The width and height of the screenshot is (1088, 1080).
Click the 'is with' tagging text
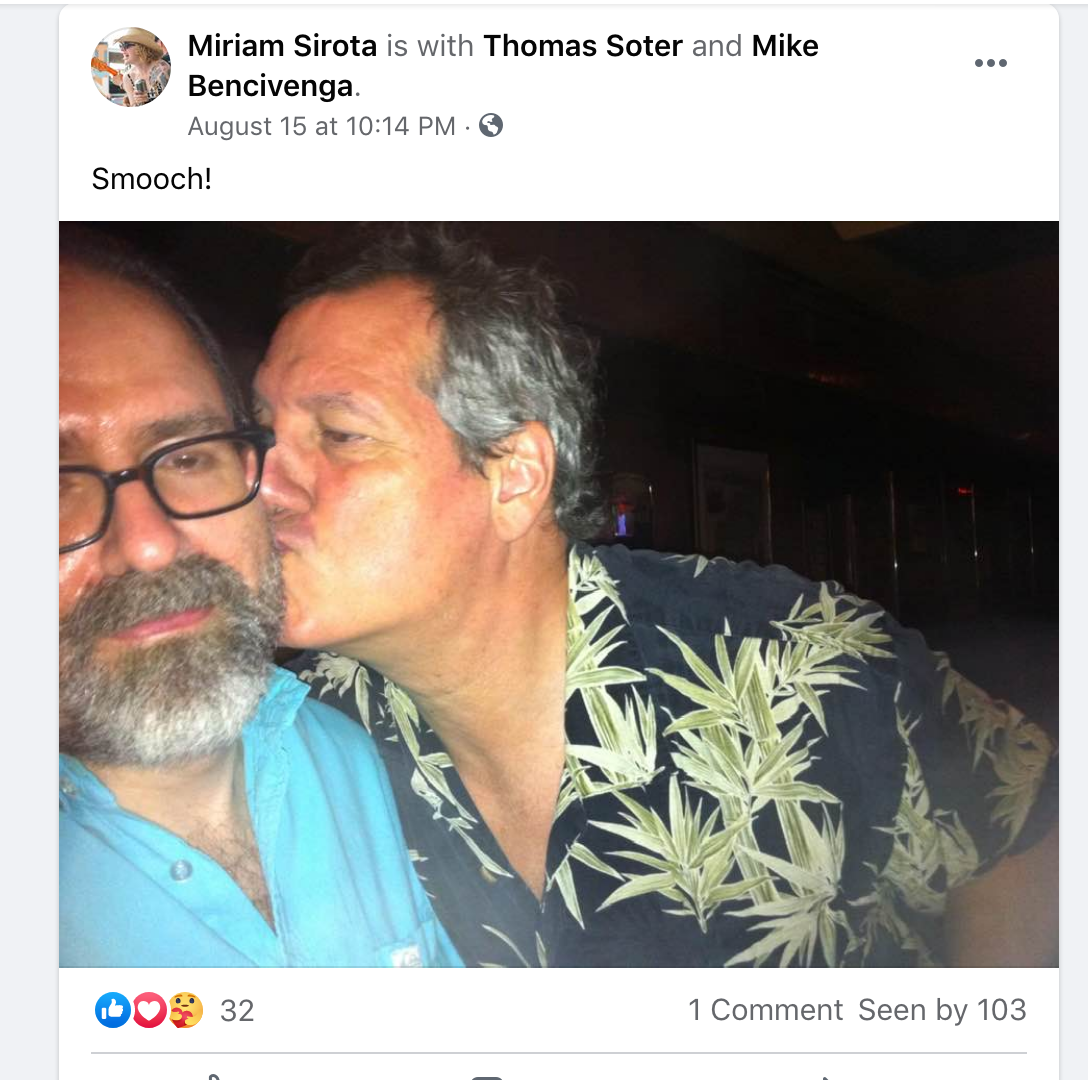pos(430,46)
